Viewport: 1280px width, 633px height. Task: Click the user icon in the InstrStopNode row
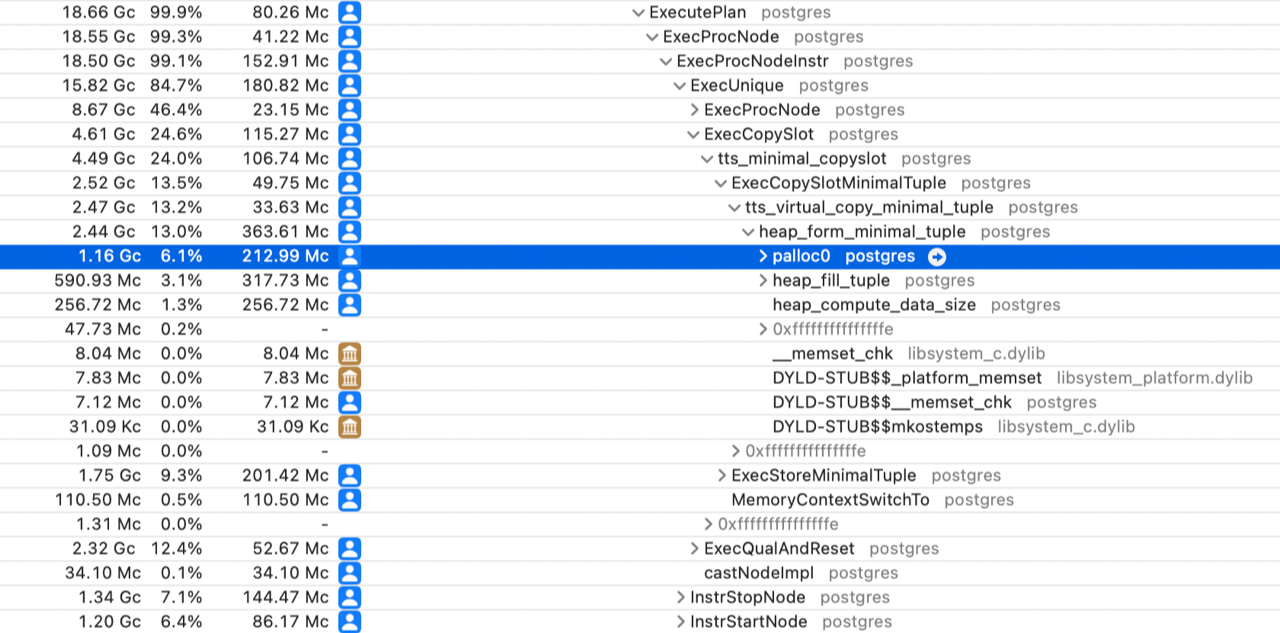[349, 597]
